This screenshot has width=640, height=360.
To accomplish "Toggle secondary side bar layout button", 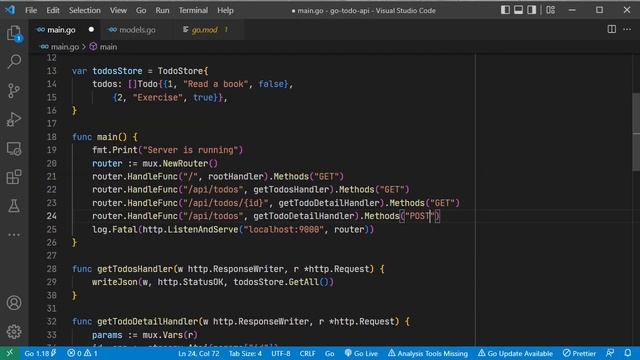I will pyautogui.click(x=531, y=10).
